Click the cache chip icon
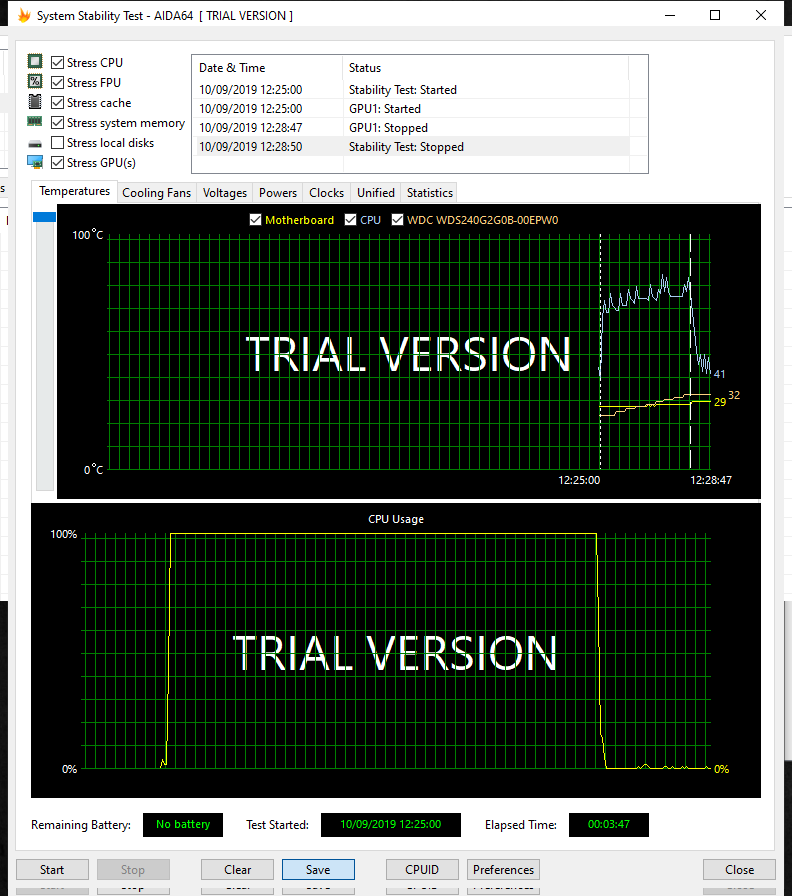This screenshot has height=896, width=792. click(x=35, y=102)
